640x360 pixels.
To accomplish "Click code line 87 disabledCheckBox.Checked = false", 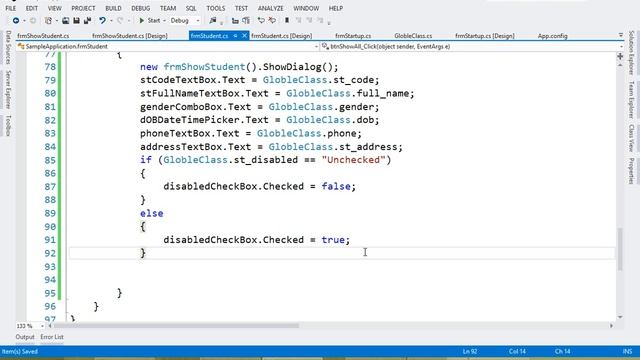I will (x=260, y=187).
